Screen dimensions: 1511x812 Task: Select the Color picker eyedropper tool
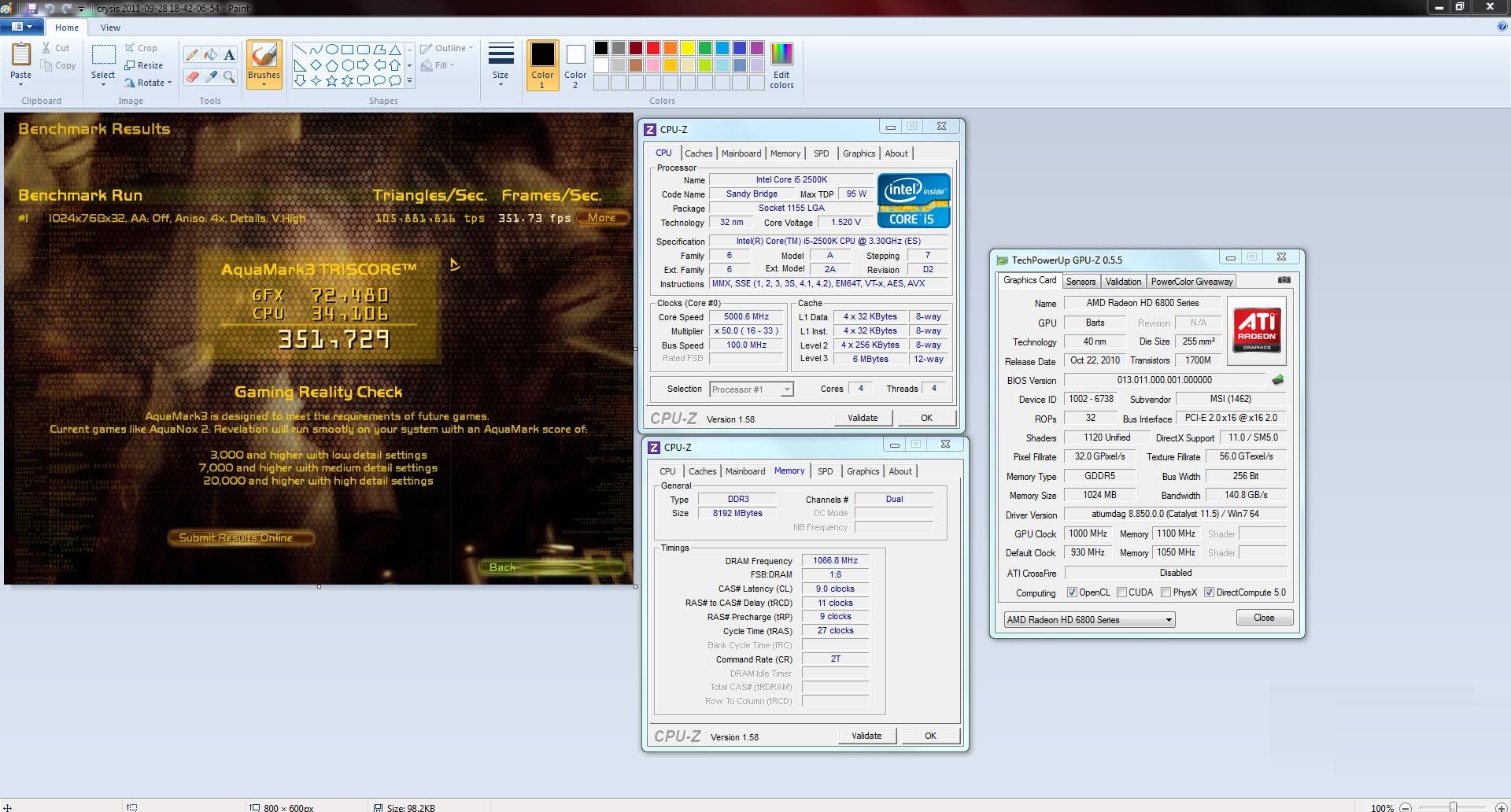(x=210, y=76)
